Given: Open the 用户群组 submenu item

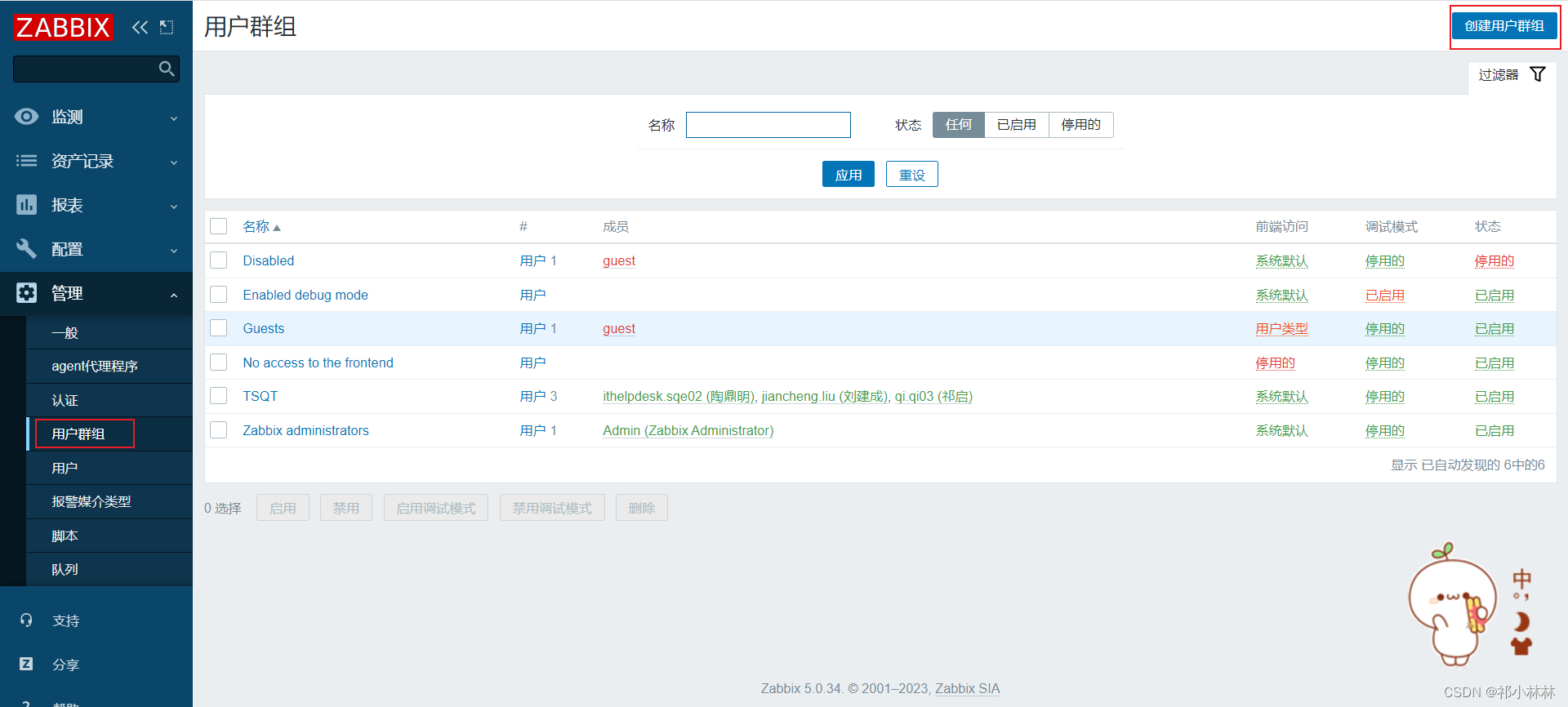Looking at the screenshot, I should (x=109, y=434).
